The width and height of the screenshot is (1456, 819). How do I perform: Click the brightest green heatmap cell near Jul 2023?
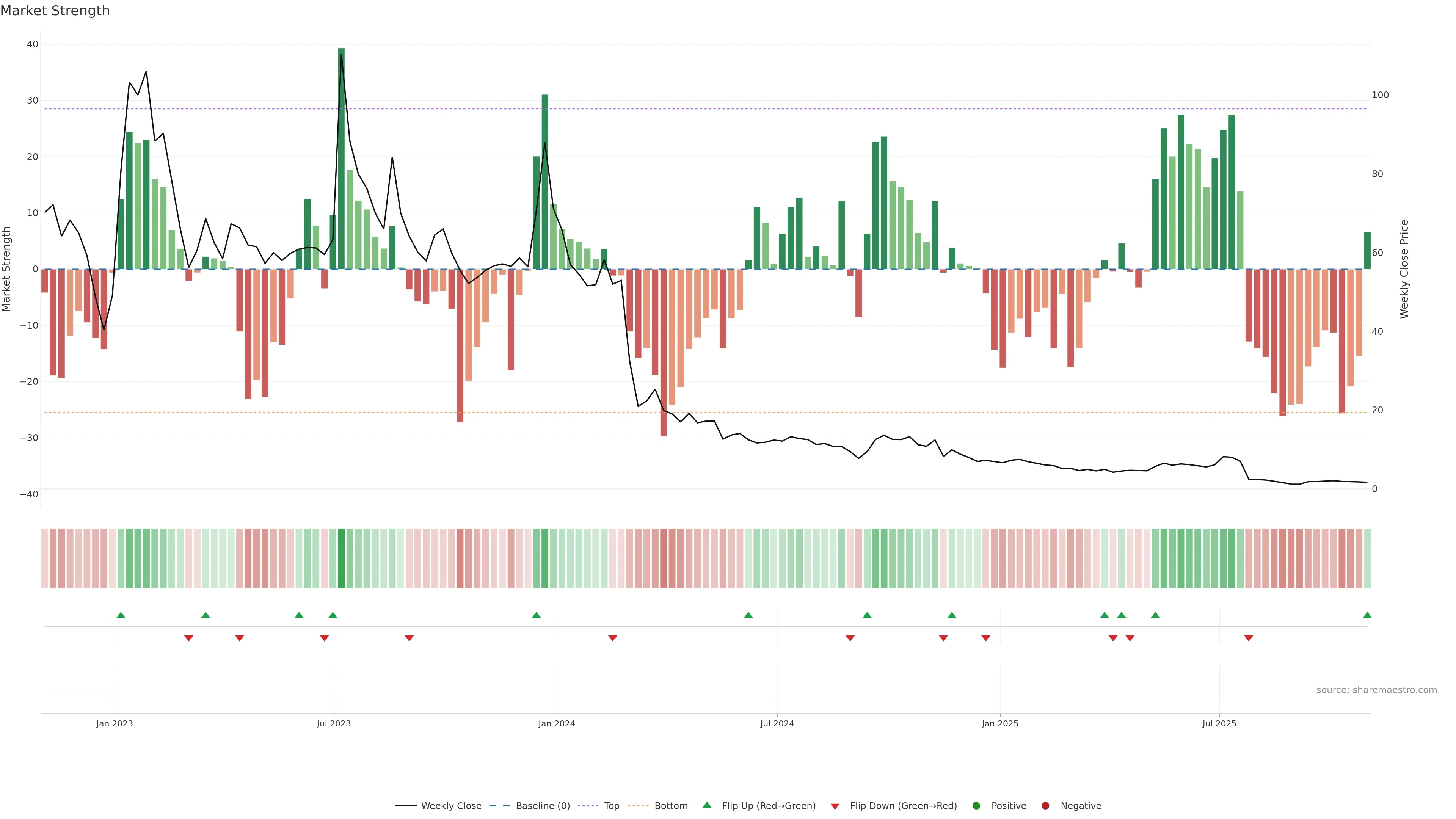341,558
